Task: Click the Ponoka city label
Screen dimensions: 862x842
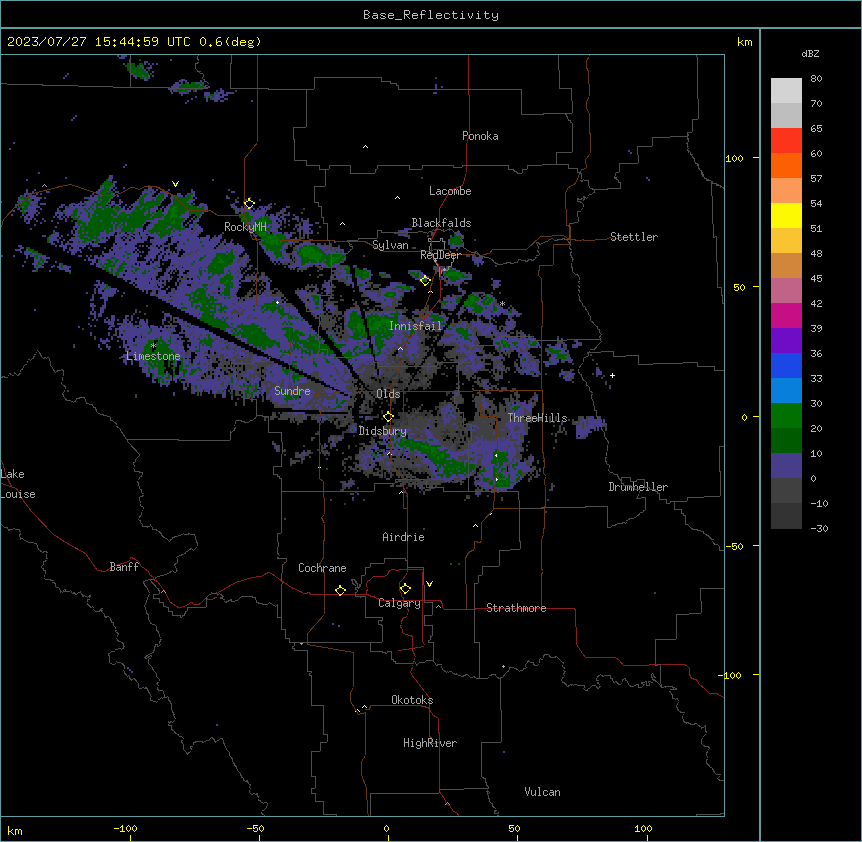Action: coord(480,136)
